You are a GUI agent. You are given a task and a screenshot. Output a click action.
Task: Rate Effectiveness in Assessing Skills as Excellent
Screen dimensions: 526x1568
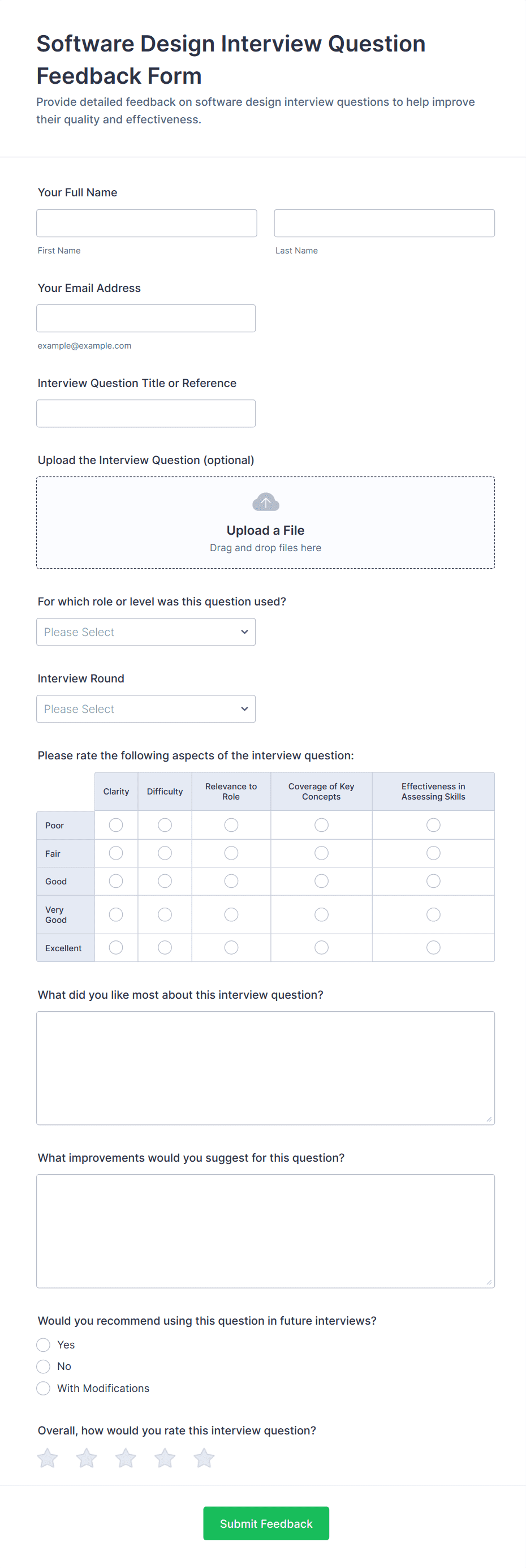[433, 947]
